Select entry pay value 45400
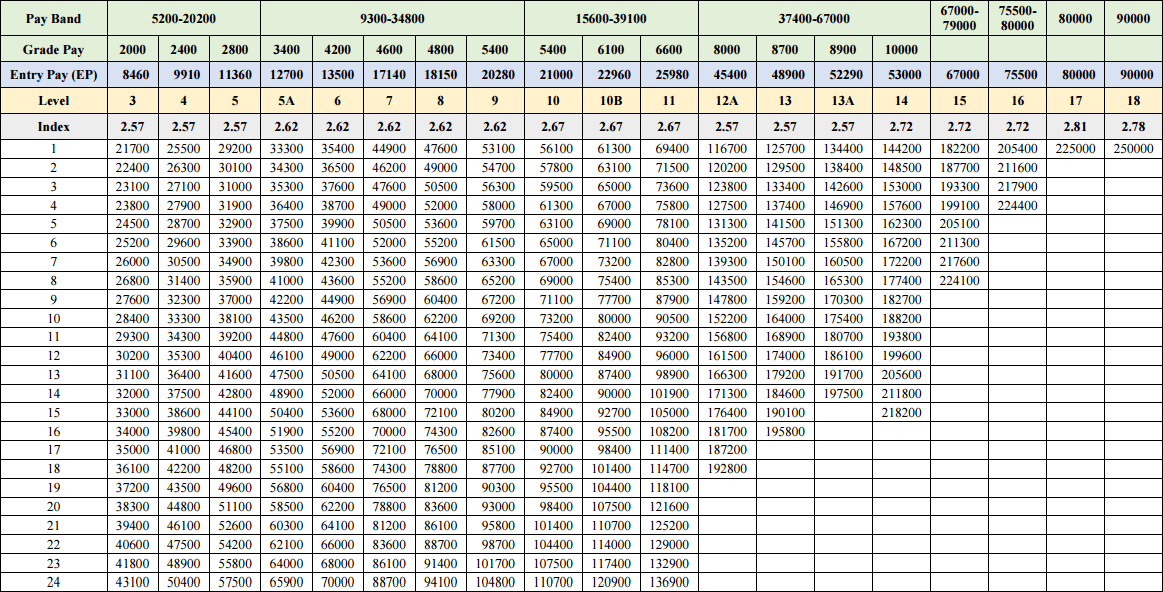Viewport: 1163px width, 592px height. click(x=727, y=75)
